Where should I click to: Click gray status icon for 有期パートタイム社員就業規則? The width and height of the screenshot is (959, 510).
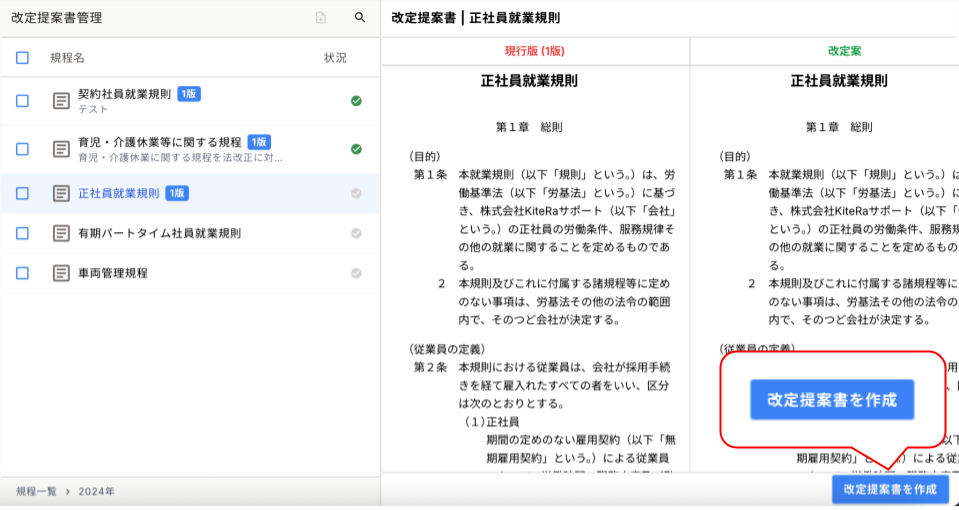[x=356, y=233]
